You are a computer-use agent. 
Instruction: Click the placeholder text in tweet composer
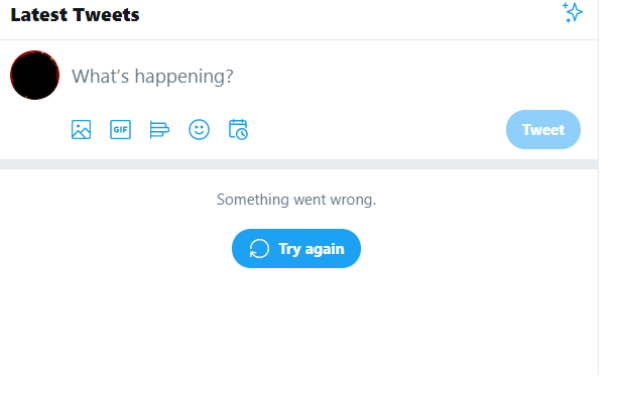153,76
